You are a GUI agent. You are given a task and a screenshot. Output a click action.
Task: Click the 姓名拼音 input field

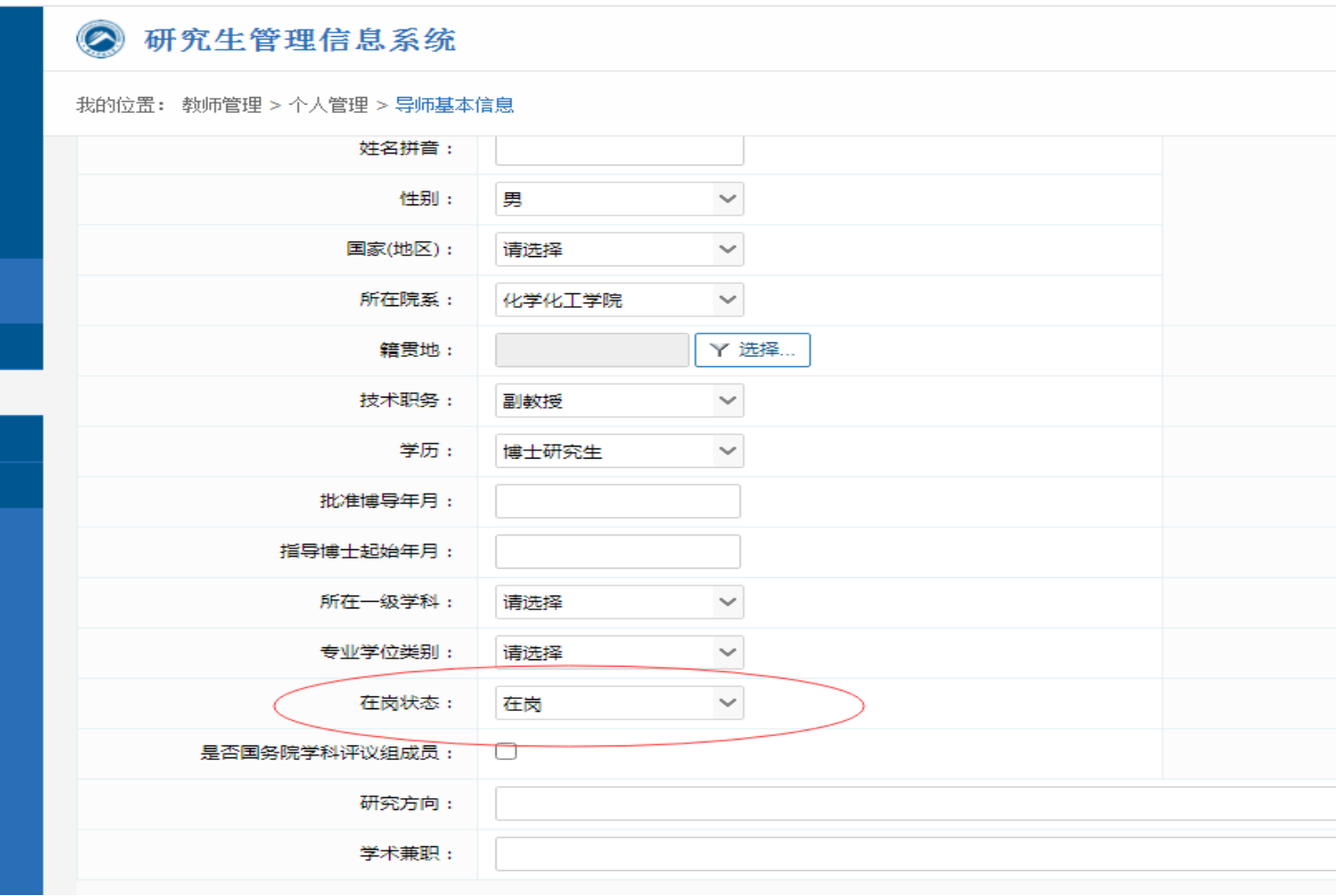pyautogui.click(x=619, y=150)
